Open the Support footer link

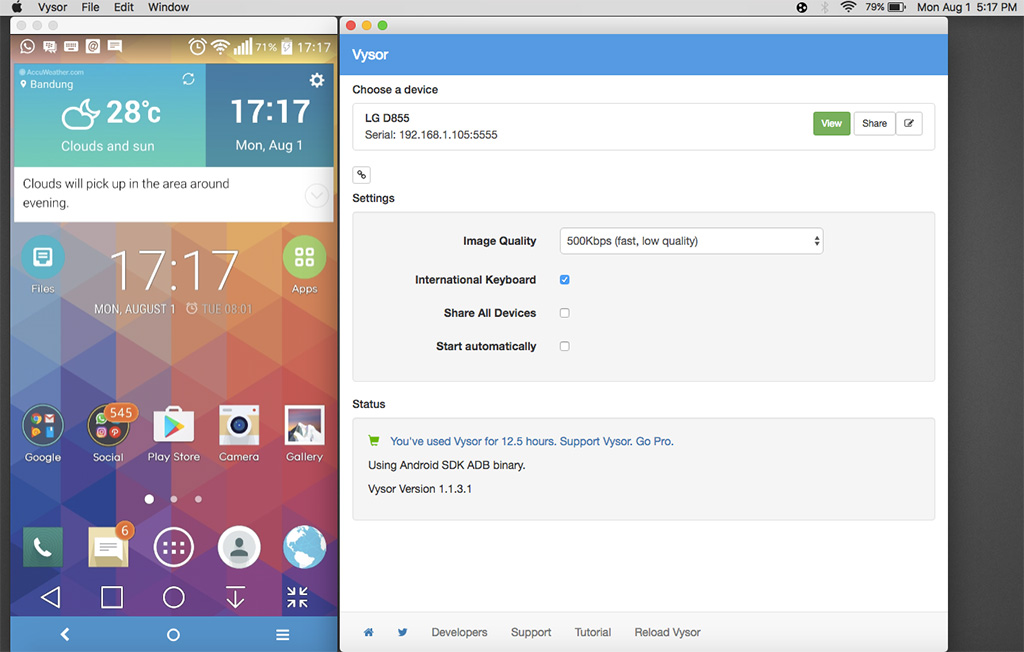(531, 632)
